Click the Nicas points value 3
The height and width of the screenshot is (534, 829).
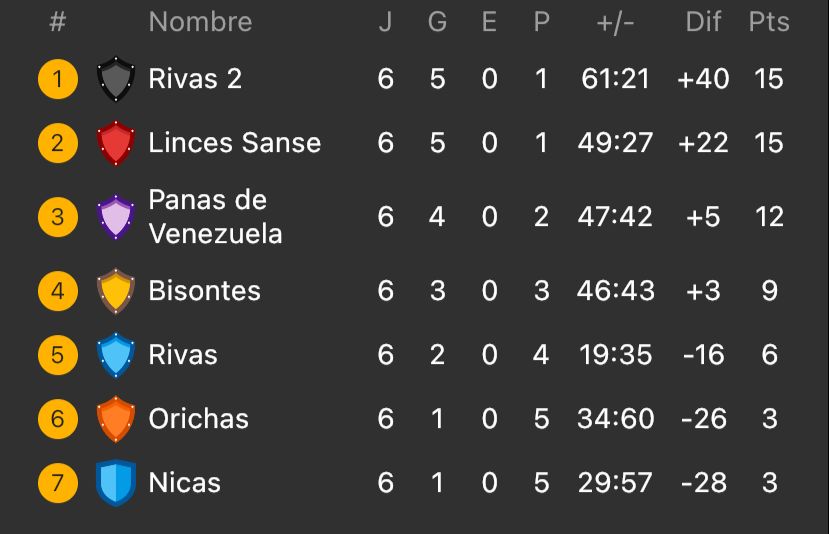[x=769, y=483]
